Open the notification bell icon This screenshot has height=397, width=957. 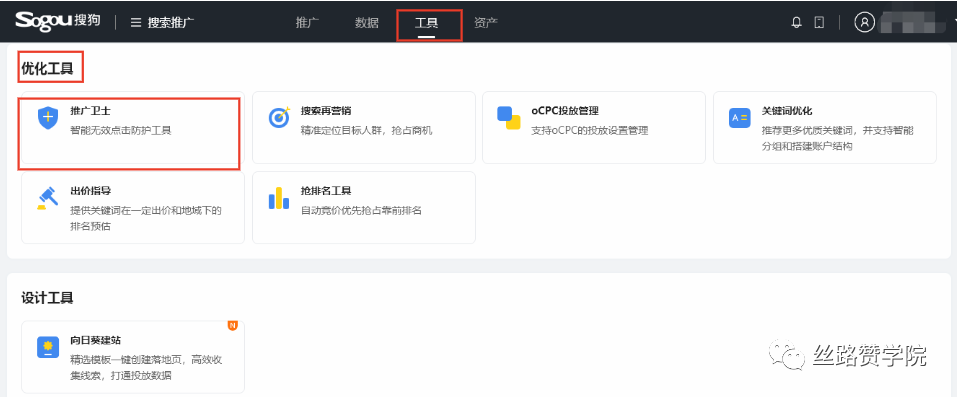(x=796, y=23)
